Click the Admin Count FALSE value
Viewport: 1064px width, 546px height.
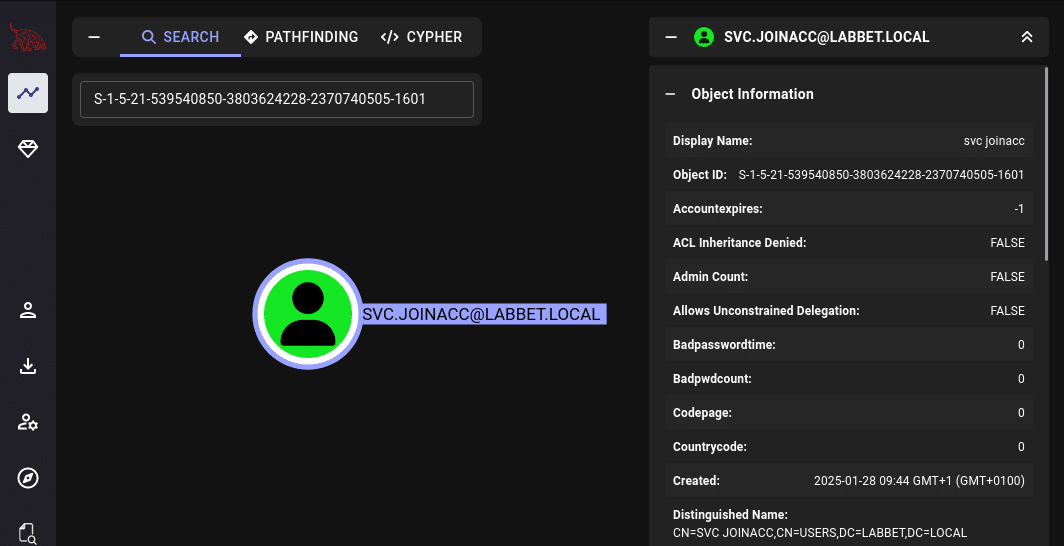coord(1008,277)
